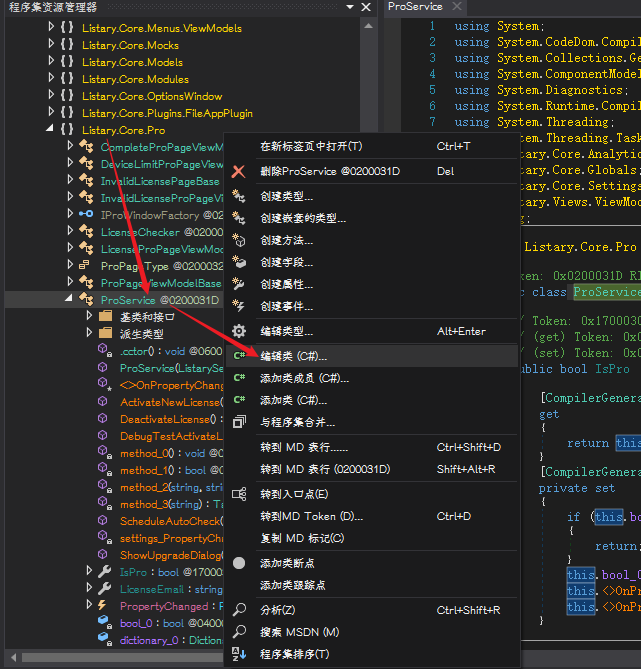Select the method_1() : bool entry

pyautogui.click(x=172, y=470)
